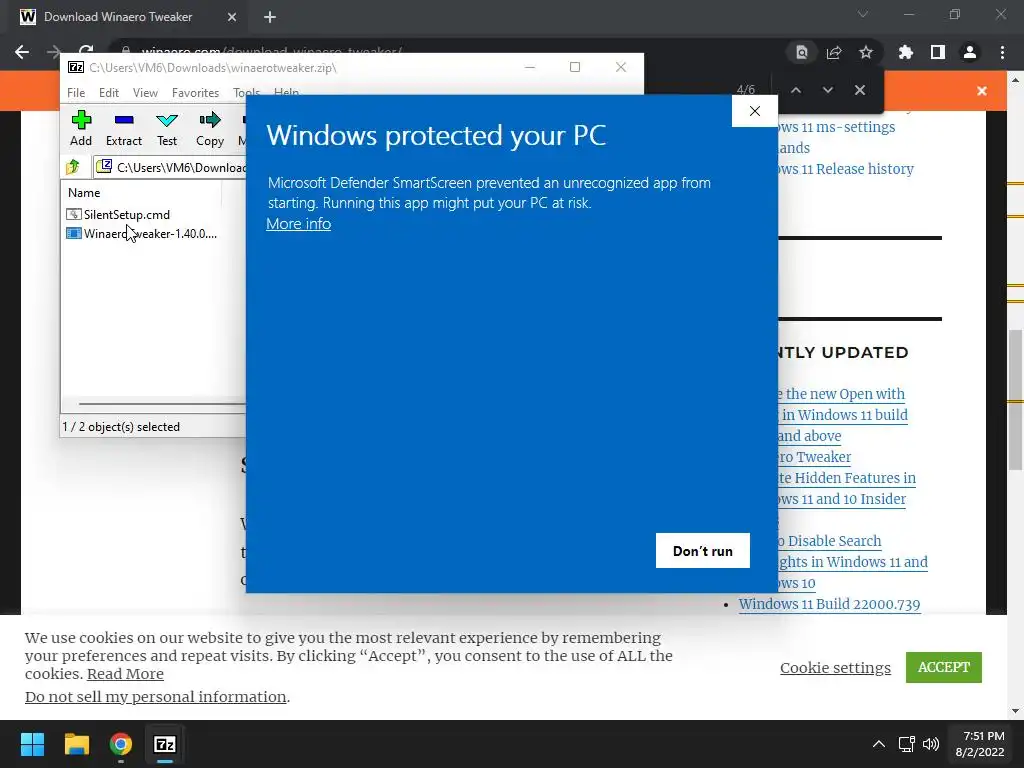Open 7-Zip from the taskbar
1024x768 pixels.
tap(165, 744)
